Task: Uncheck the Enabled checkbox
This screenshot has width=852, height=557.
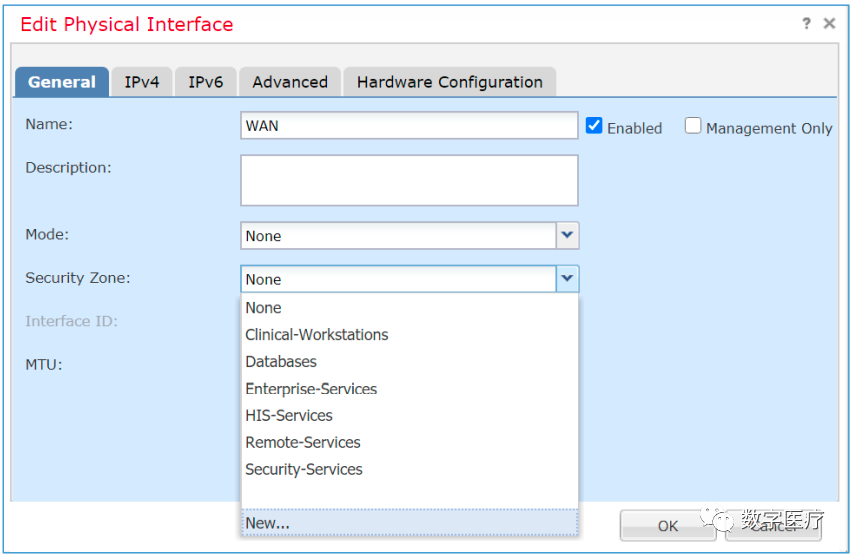Action: coord(594,127)
